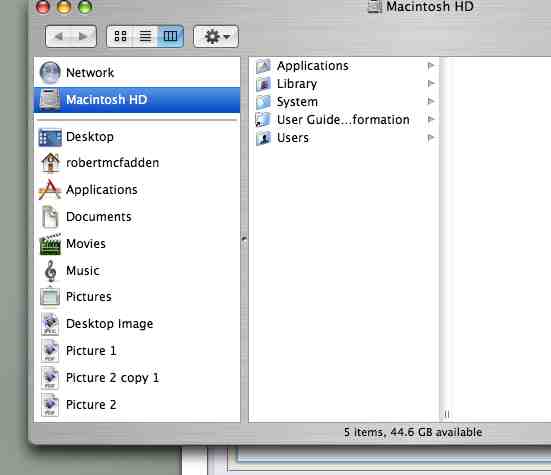Click the sidebar Applications label
The width and height of the screenshot is (551, 475).
102,190
